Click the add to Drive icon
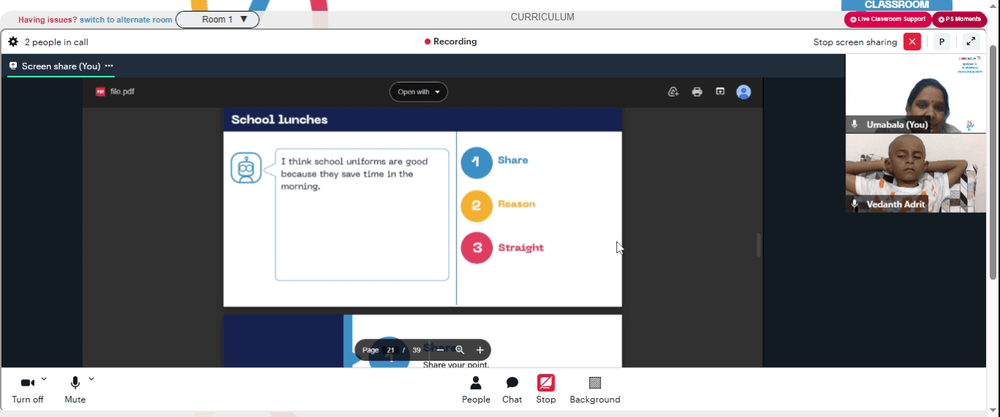 point(673,92)
